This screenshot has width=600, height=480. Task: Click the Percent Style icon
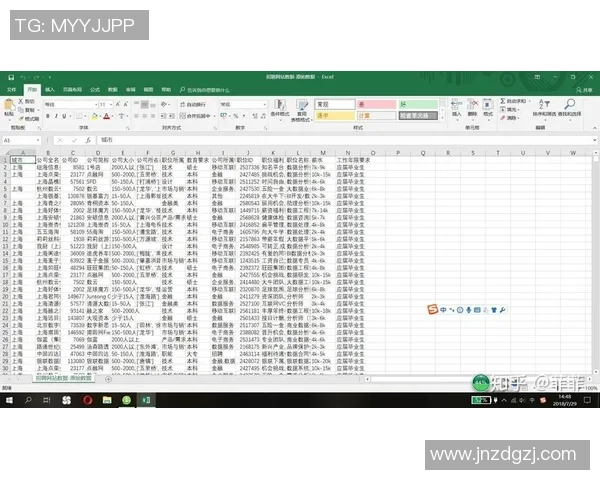coord(236,116)
